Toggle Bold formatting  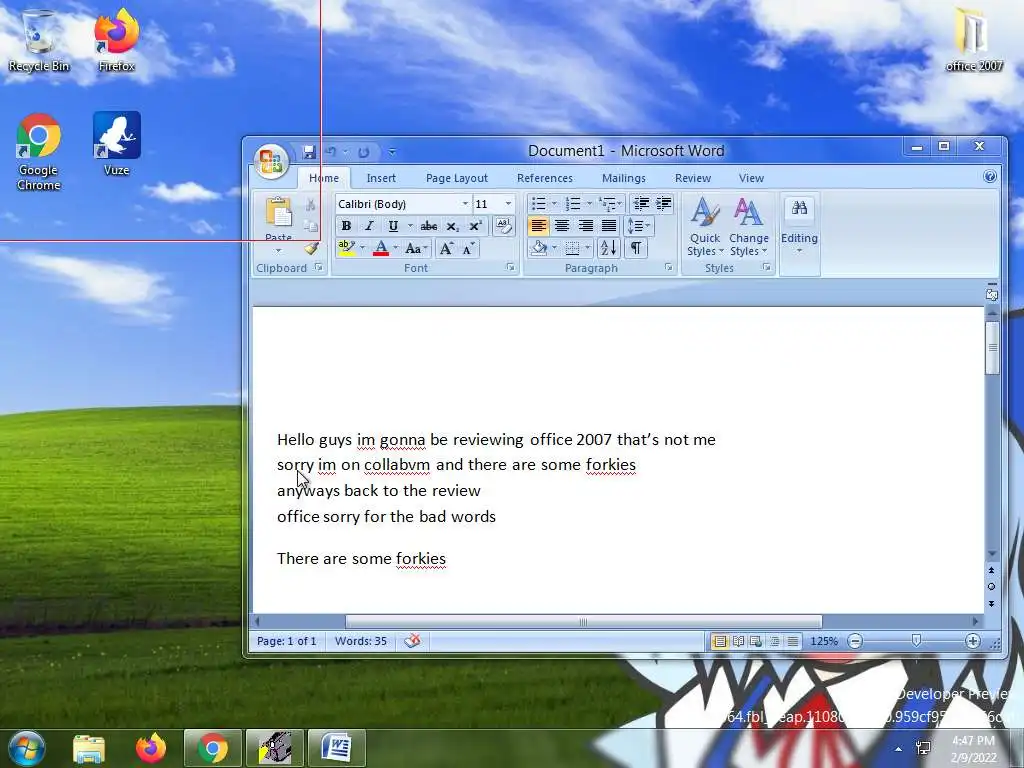(x=346, y=226)
